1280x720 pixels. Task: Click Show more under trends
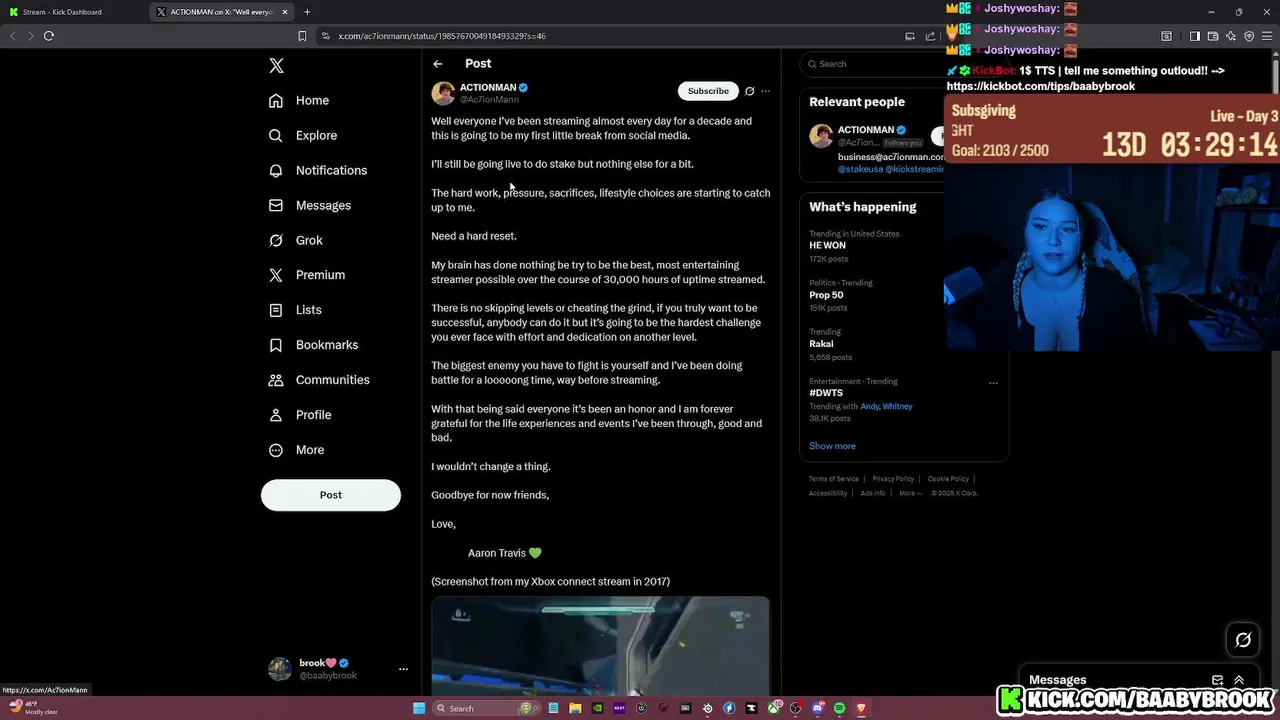pos(832,446)
